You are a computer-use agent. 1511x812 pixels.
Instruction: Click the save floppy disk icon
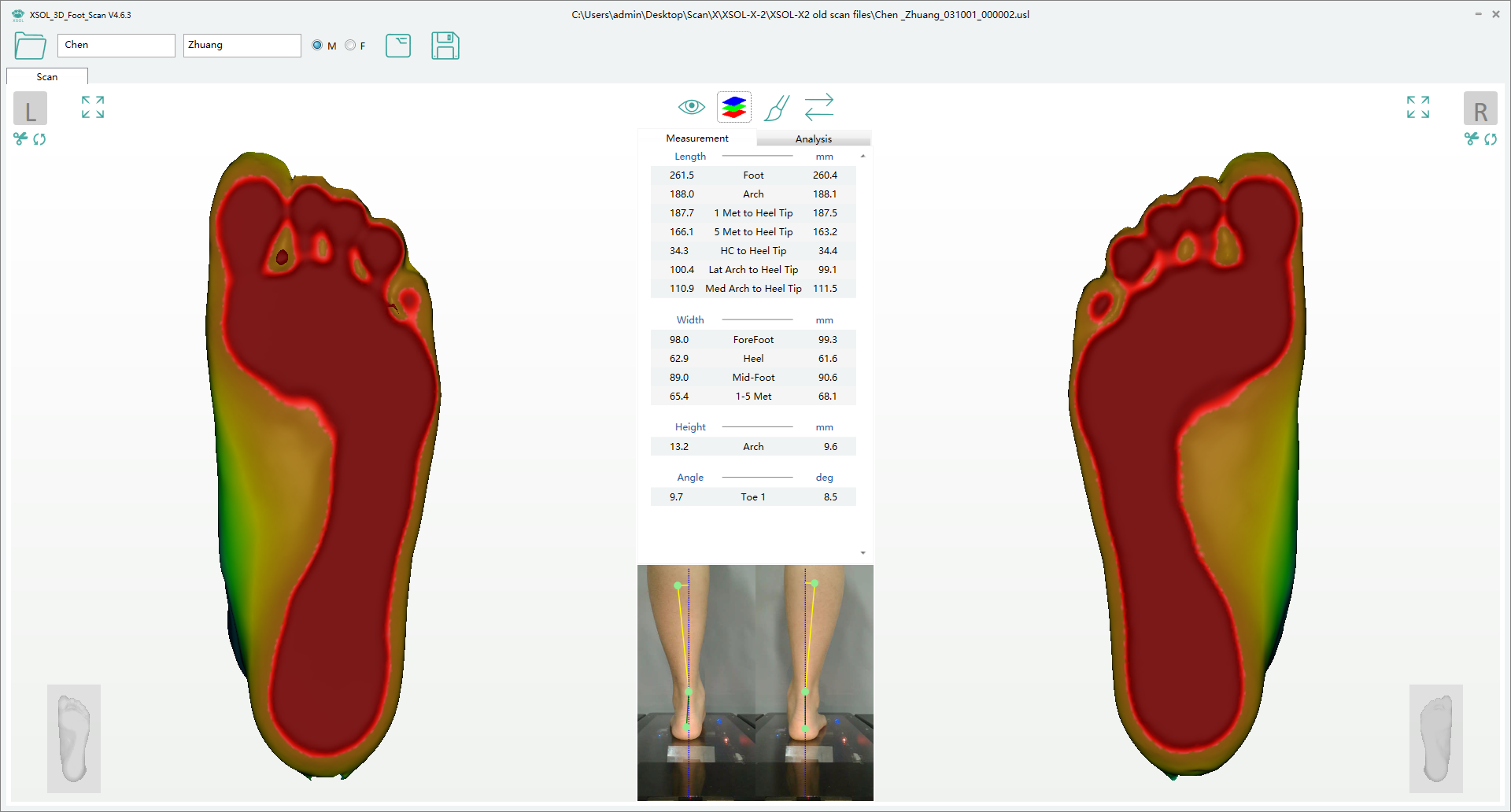pos(445,46)
